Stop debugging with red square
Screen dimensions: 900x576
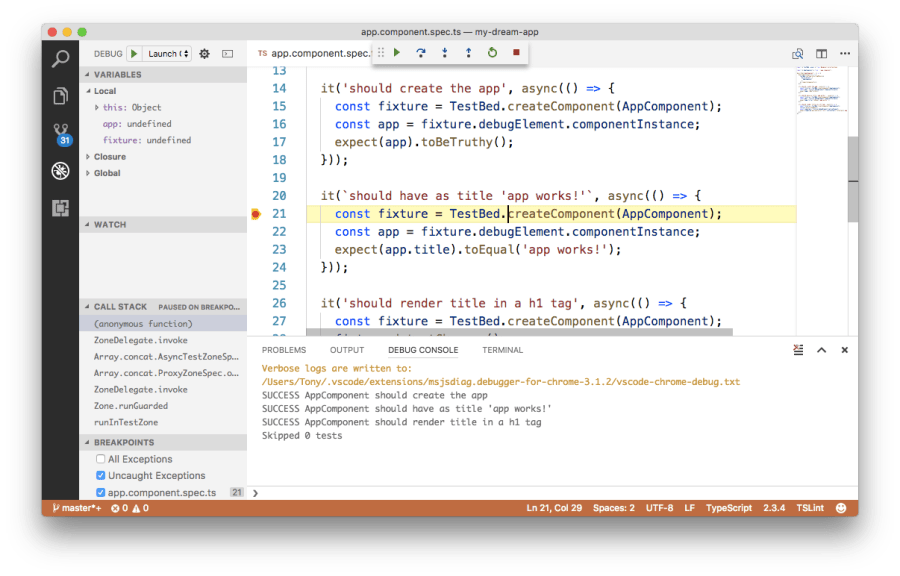click(x=516, y=53)
